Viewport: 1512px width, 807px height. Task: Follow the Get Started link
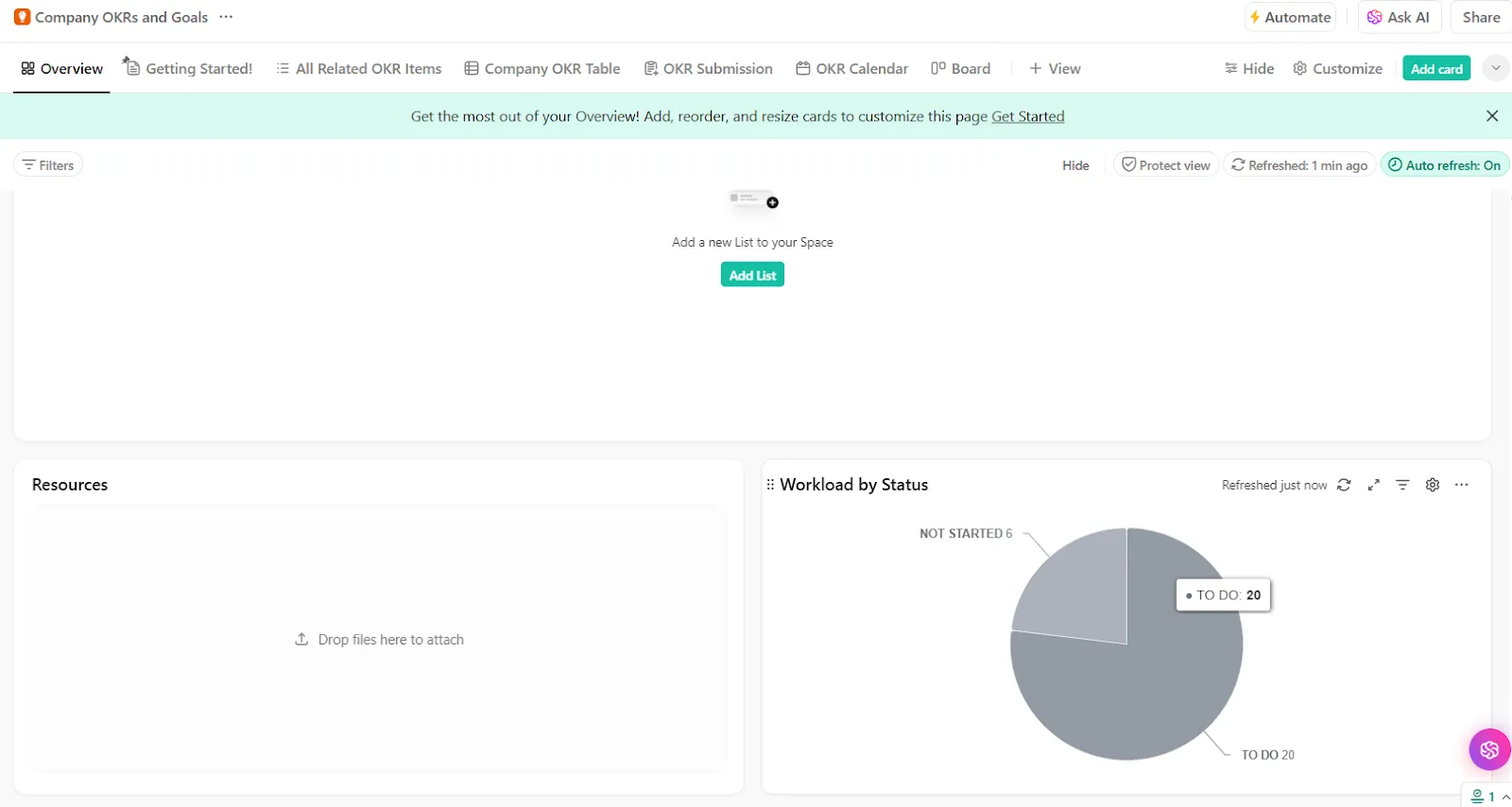pyautogui.click(x=1027, y=116)
